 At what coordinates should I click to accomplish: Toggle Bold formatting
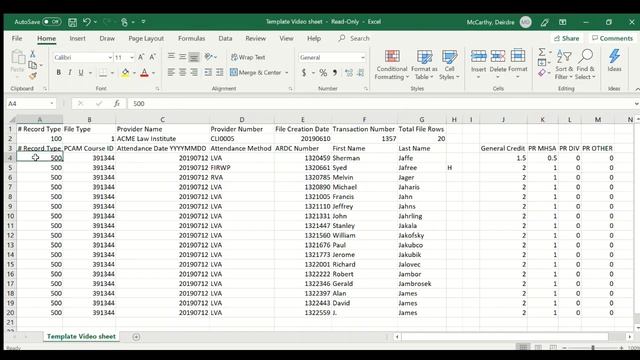point(58,73)
